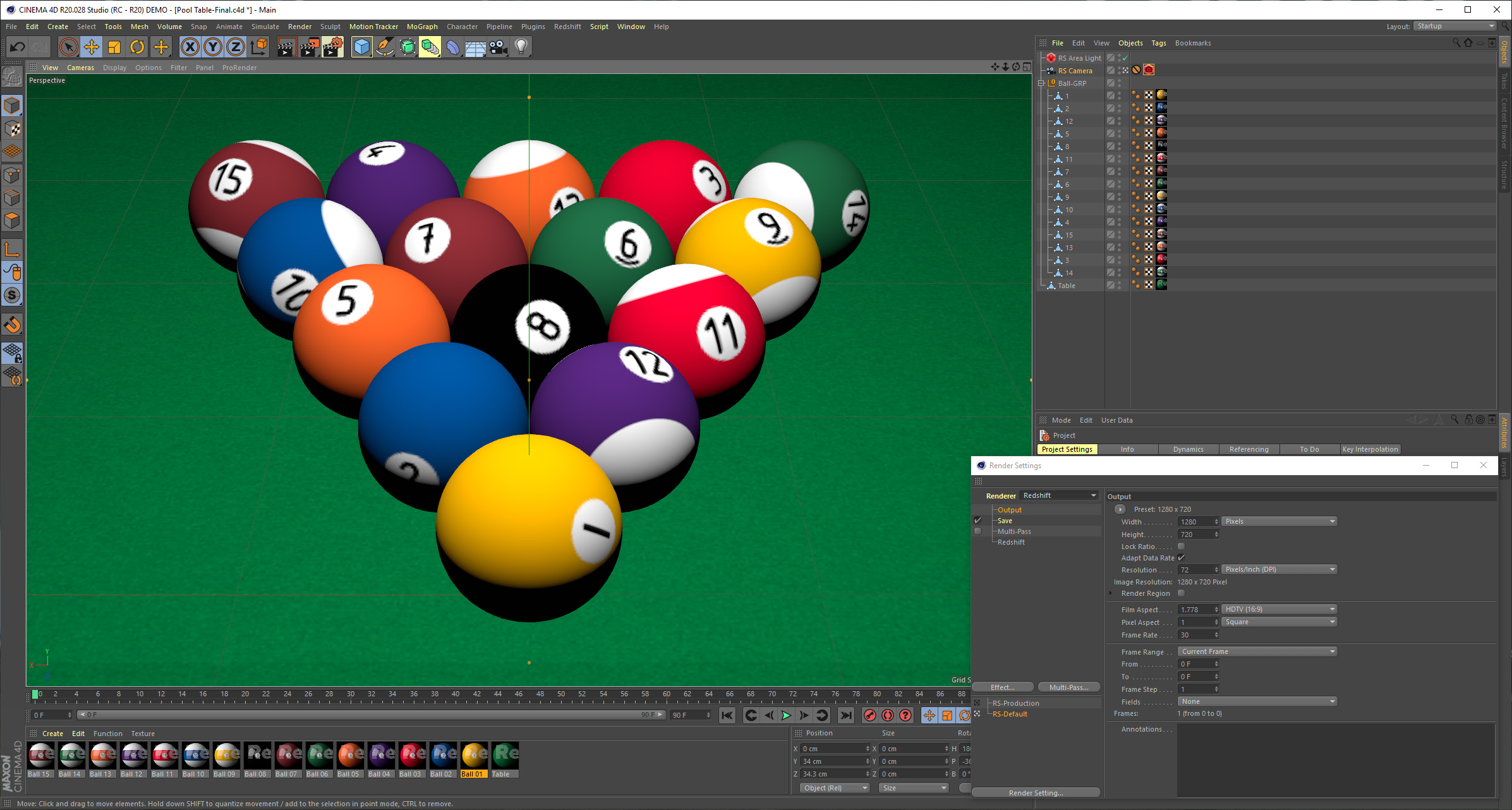This screenshot has width=1512, height=810.
Task: Select the Scale tool icon
Action: tap(114, 47)
